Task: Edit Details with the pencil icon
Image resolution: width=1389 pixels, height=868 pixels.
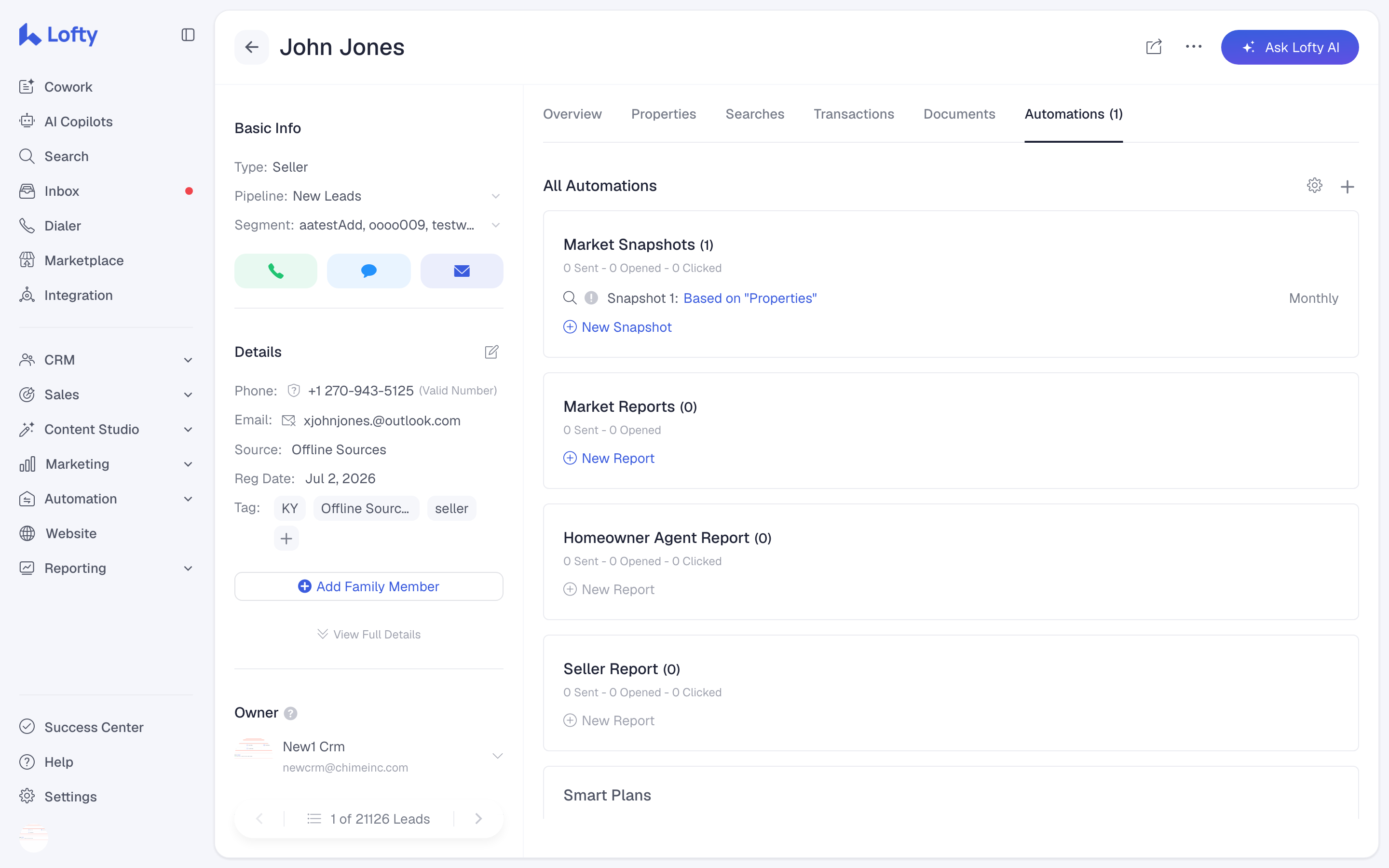Action: (491, 352)
